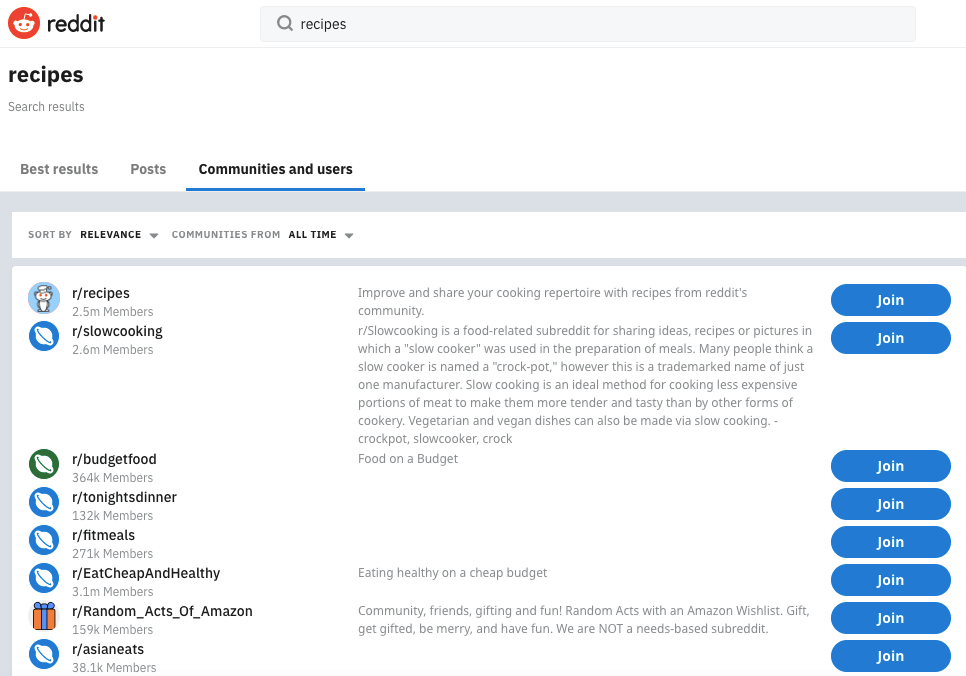Screen dimensions: 966x676
Task: Click the '132k Members' text
Action: coord(113,516)
